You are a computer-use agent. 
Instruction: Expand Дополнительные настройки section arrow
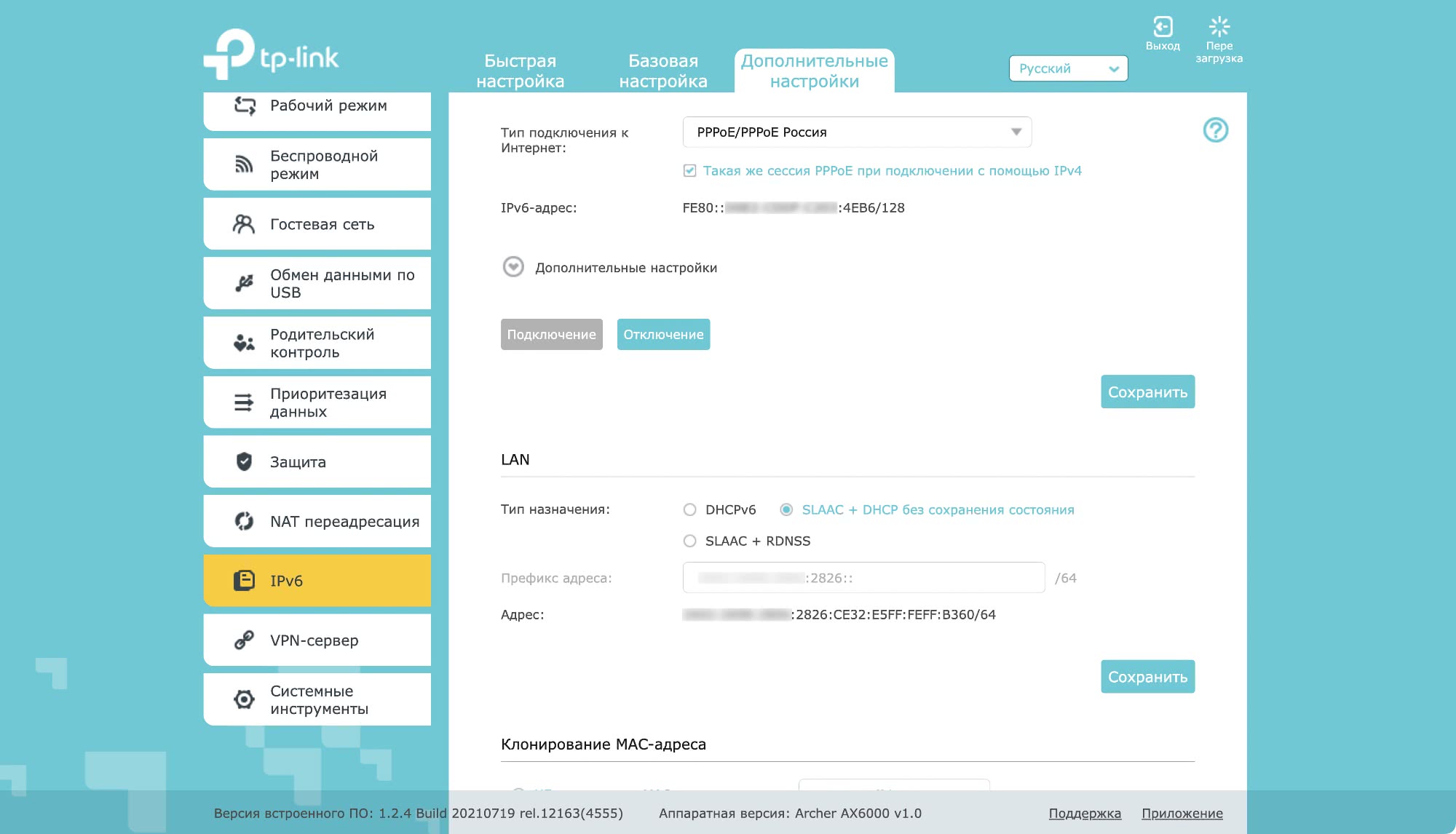[x=513, y=267]
